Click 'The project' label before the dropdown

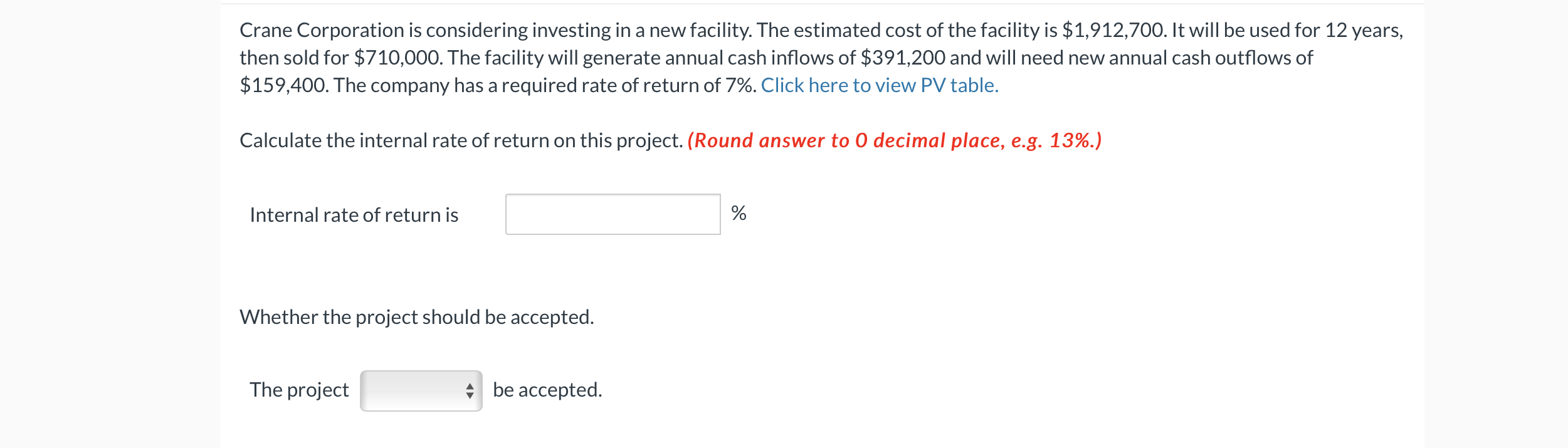pyautogui.click(x=299, y=390)
